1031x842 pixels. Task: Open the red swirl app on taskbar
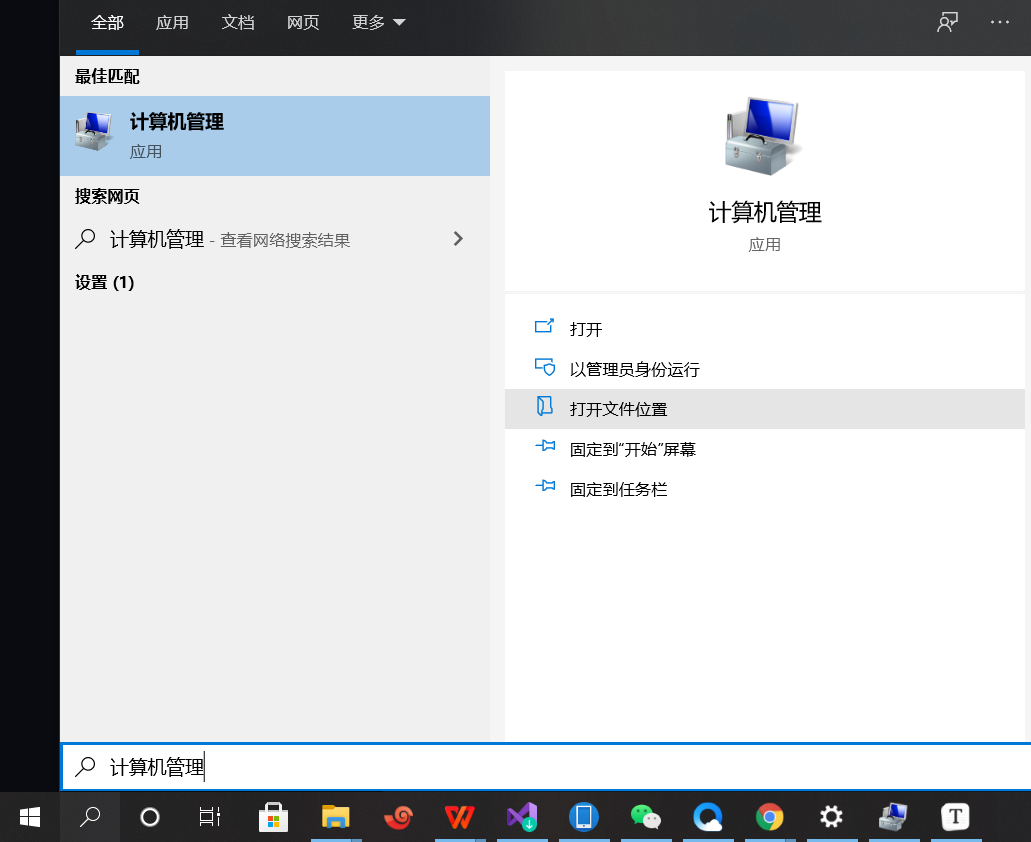[398, 817]
